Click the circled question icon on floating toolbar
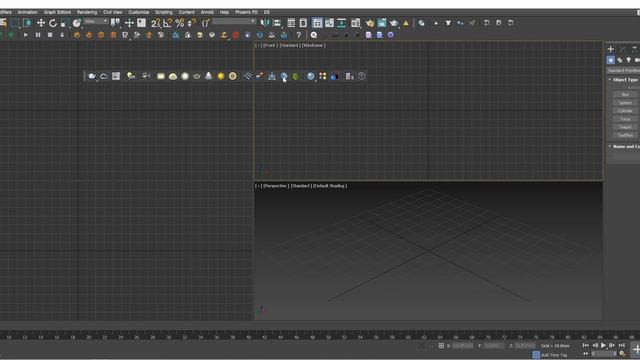640x360 pixels. coord(362,76)
